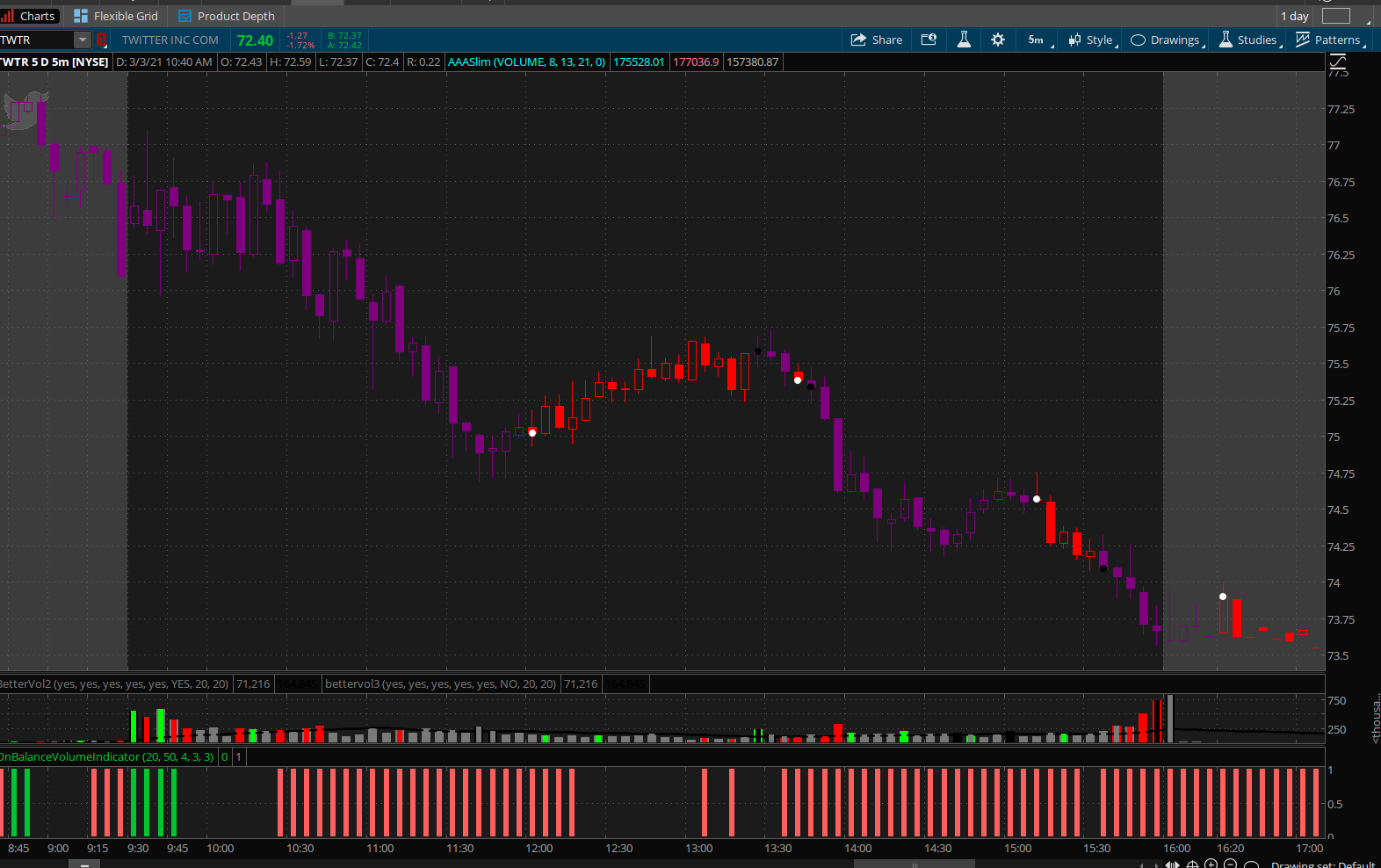Click the scroll left arrow at bottom

(1141, 864)
